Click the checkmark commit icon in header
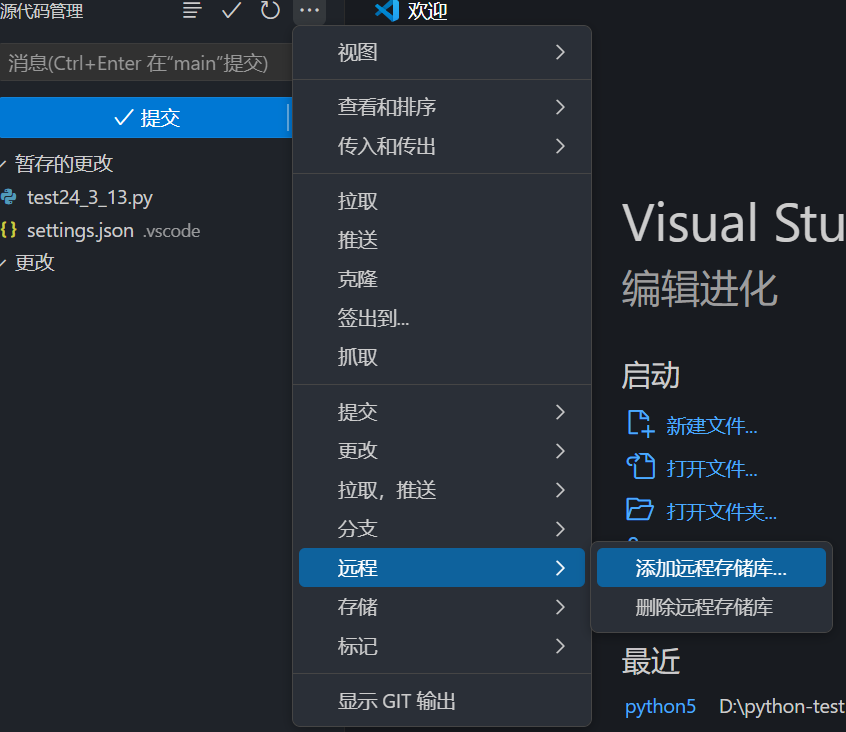The height and width of the screenshot is (732, 846). [x=231, y=10]
